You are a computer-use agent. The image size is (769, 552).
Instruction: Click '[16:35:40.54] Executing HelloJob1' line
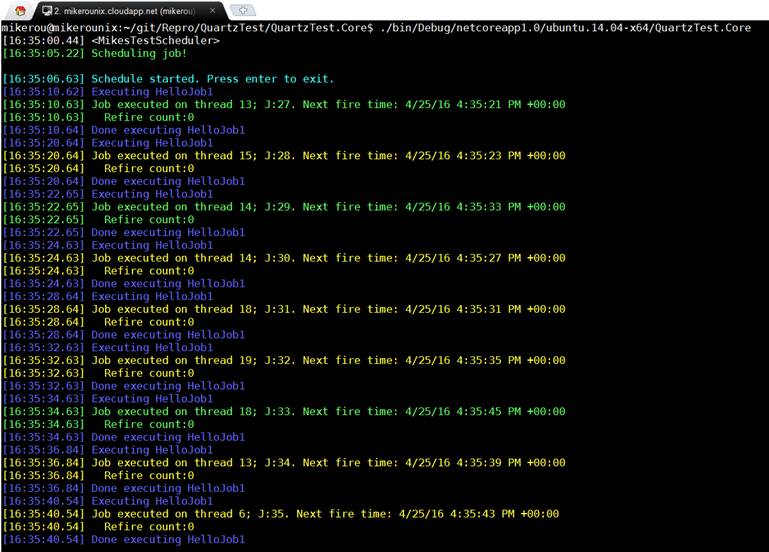coord(108,501)
